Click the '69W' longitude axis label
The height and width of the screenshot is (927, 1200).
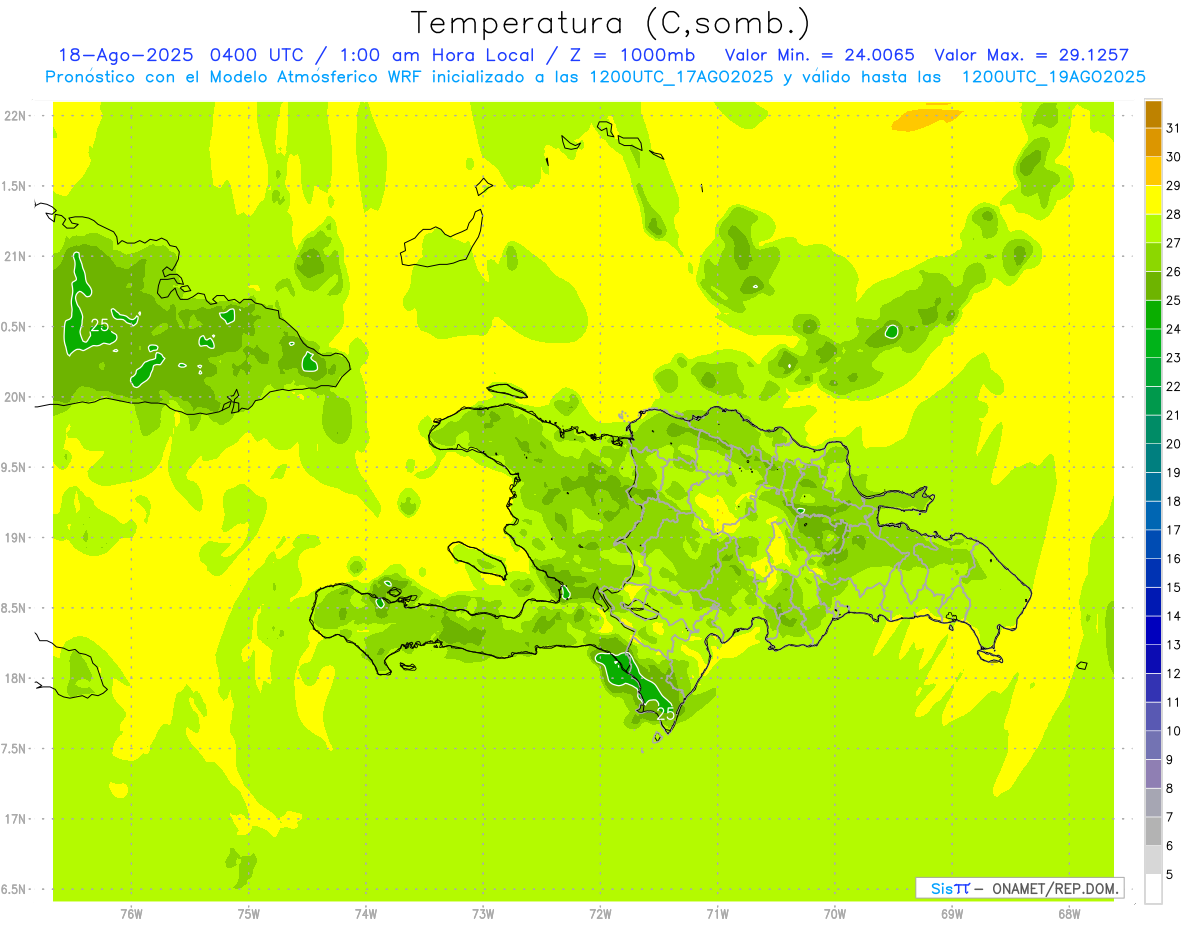(x=952, y=914)
